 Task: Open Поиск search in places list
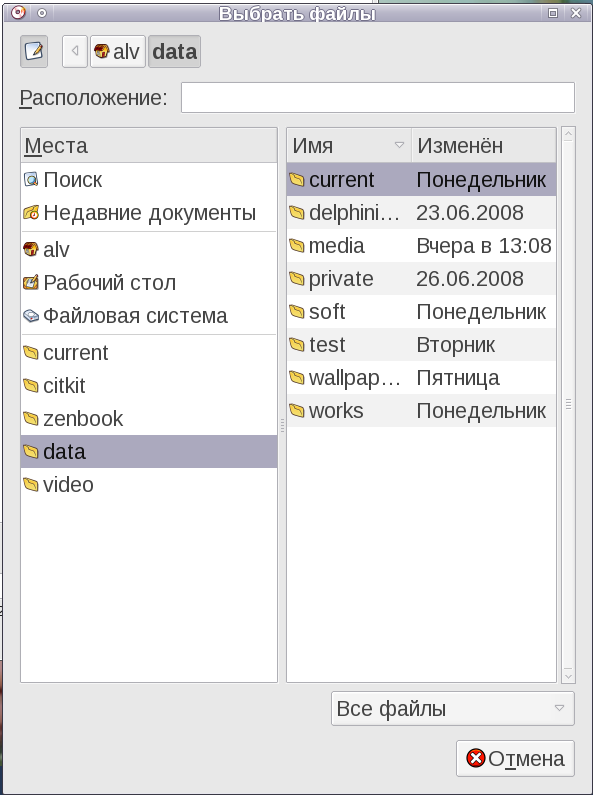click(x=149, y=179)
